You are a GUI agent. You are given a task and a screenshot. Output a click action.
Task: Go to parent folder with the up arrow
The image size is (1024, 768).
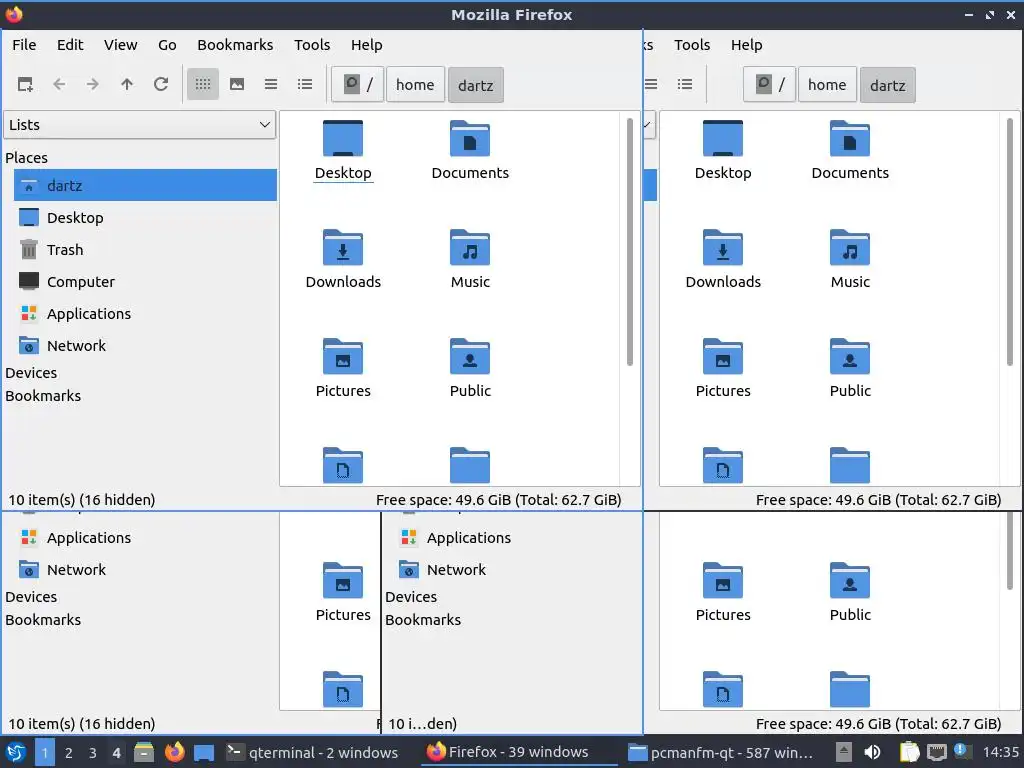127,84
